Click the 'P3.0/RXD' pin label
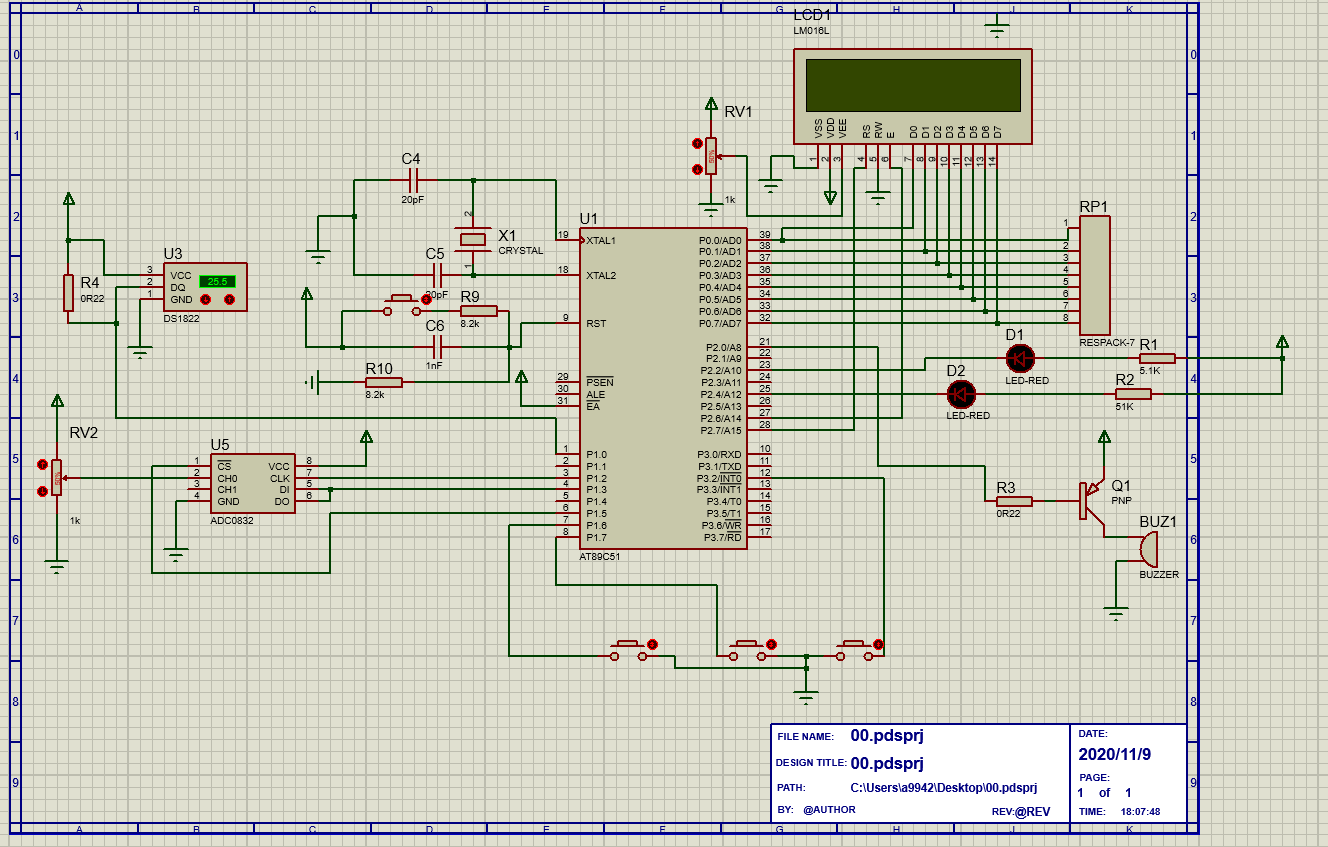 [x=719, y=454]
